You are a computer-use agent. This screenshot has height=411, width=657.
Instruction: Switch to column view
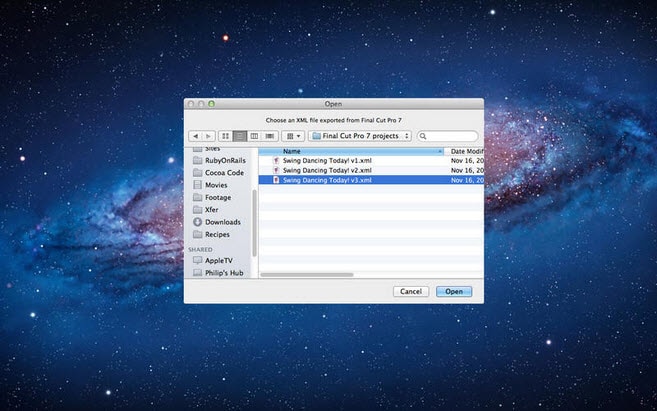coord(254,136)
